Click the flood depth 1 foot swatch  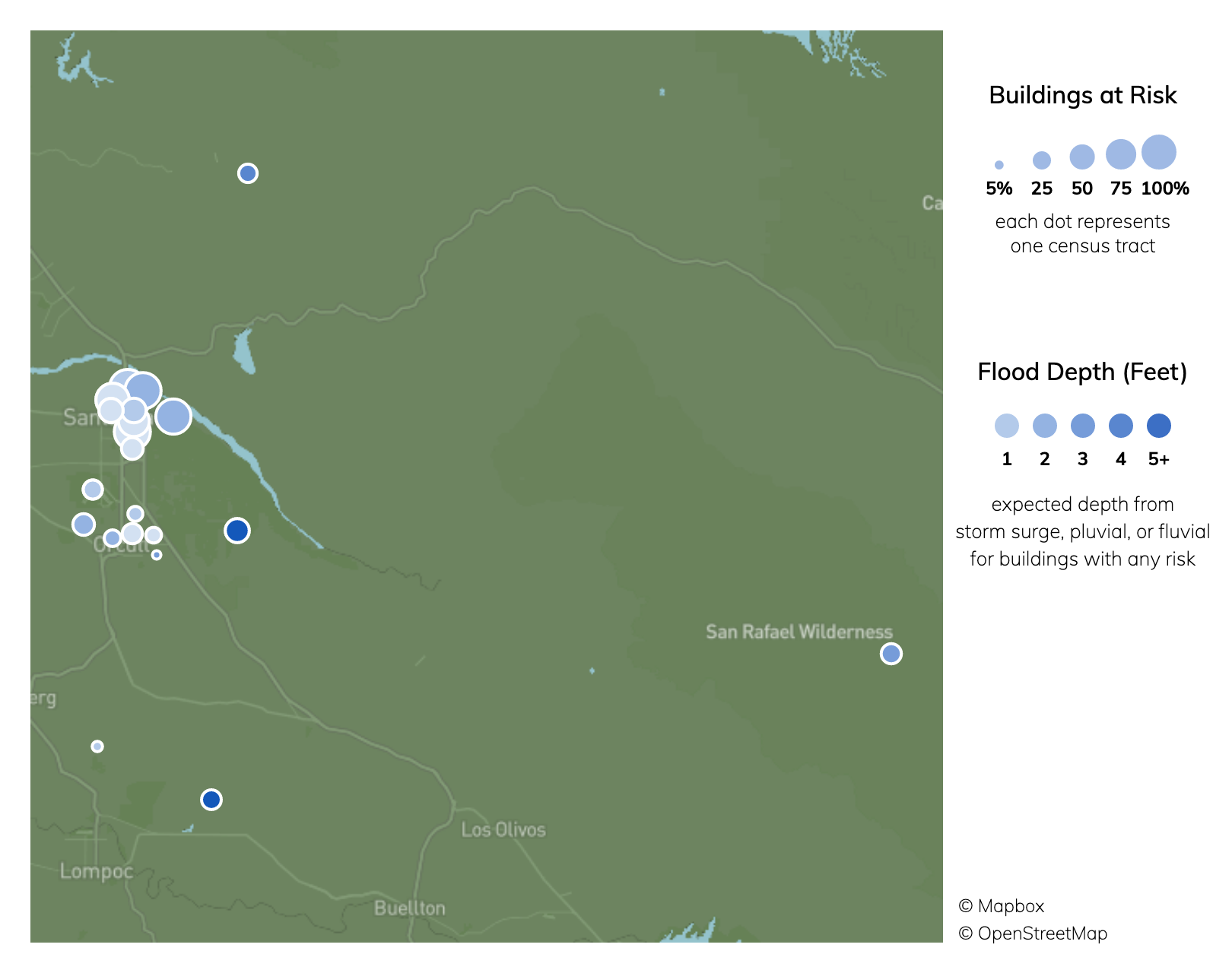[x=1007, y=426]
